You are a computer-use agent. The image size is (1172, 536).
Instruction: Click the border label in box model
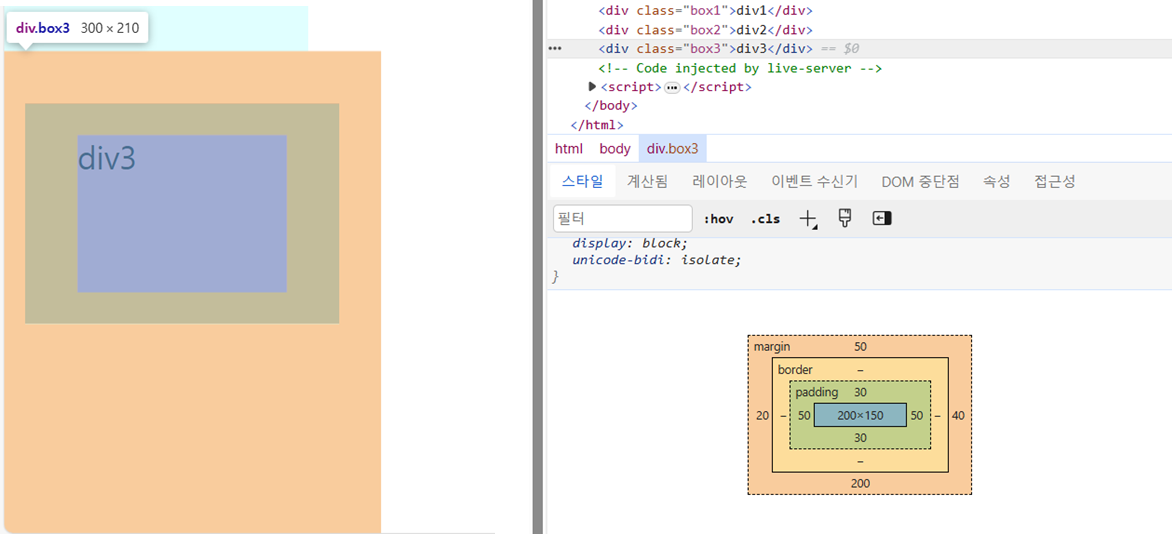pos(795,369)
